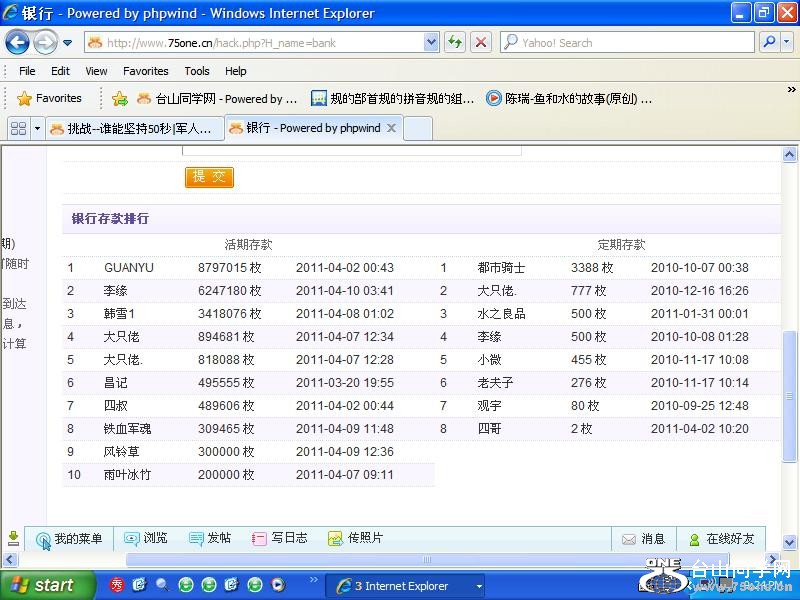This screenshot has height=600, width=800.
Task: Open the Tools menu
Action: [197, 71]
